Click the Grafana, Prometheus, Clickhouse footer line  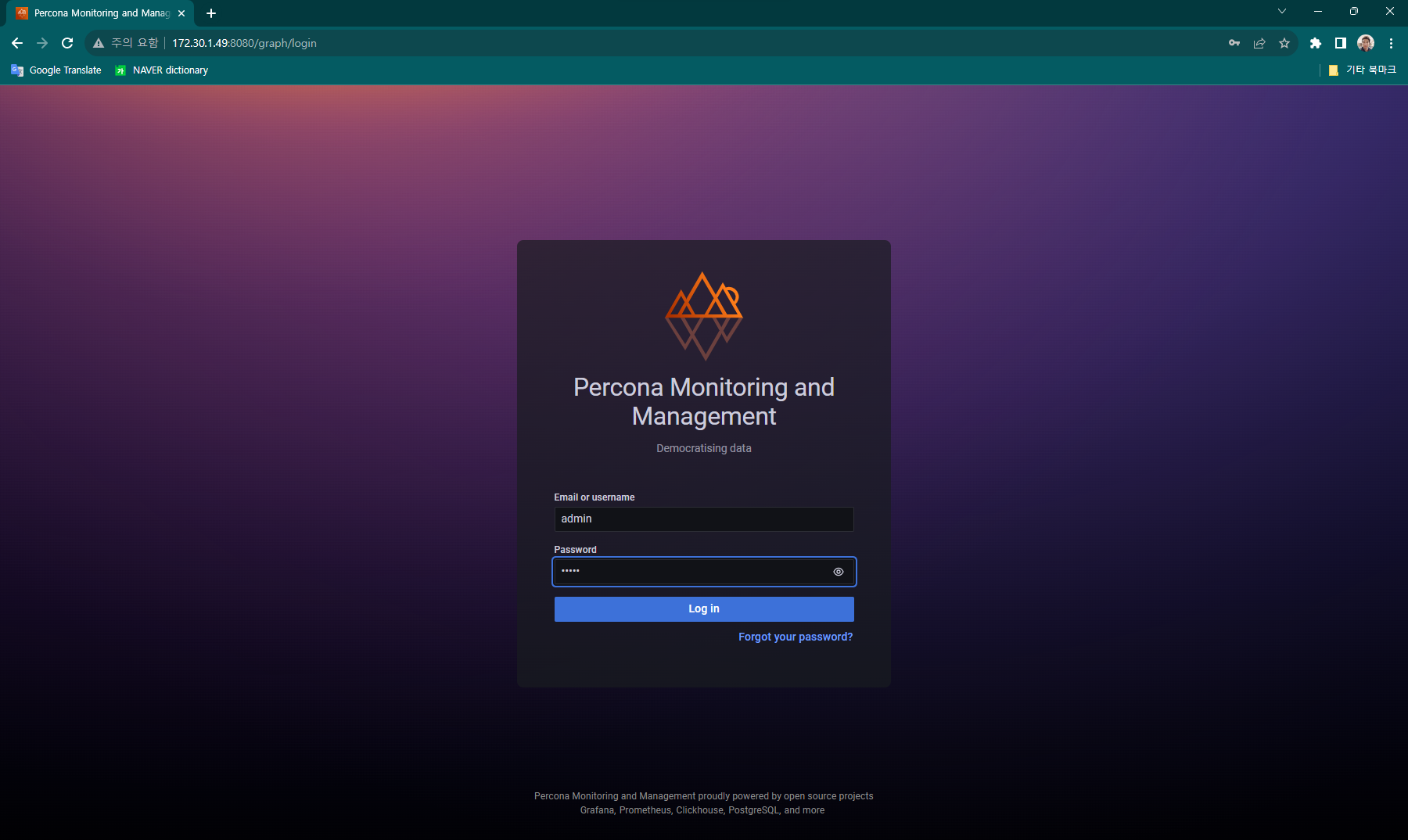point(702,810)
